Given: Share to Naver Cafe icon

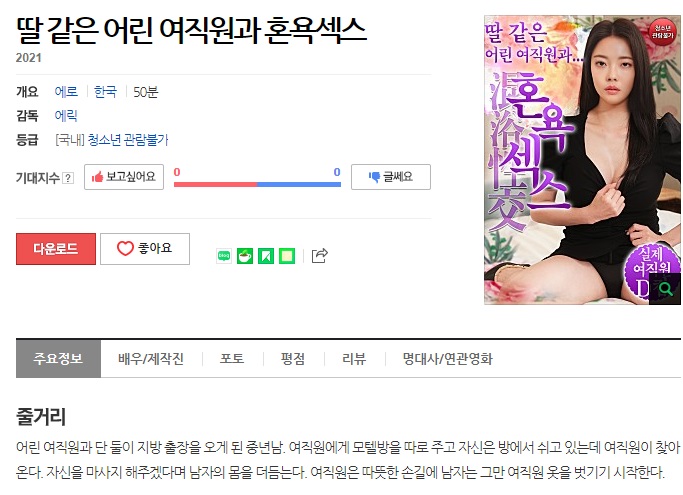Looking at the screenshot, I should click(245, 256).
